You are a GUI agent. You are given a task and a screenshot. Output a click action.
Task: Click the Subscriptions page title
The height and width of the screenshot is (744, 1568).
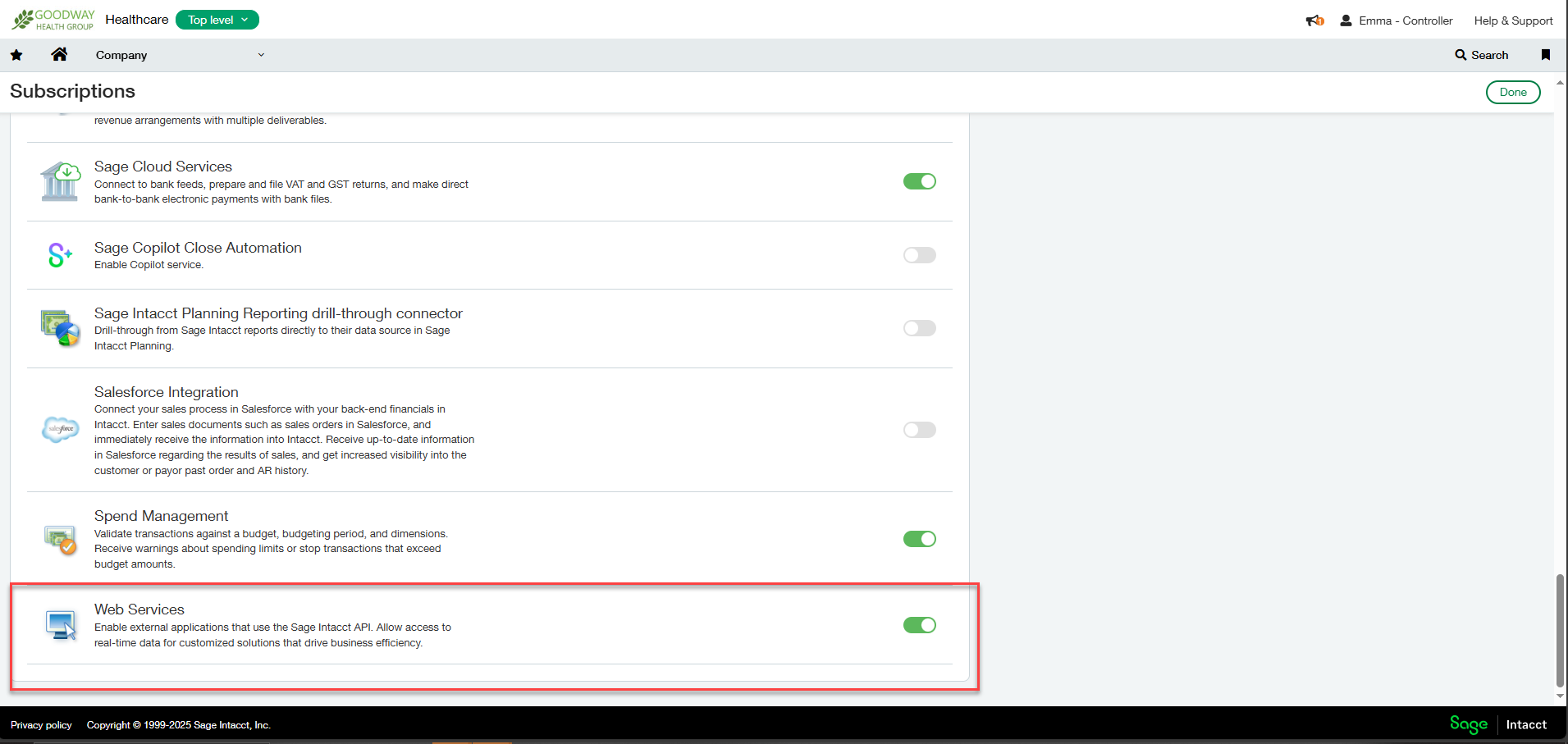[x=72, y=91]
